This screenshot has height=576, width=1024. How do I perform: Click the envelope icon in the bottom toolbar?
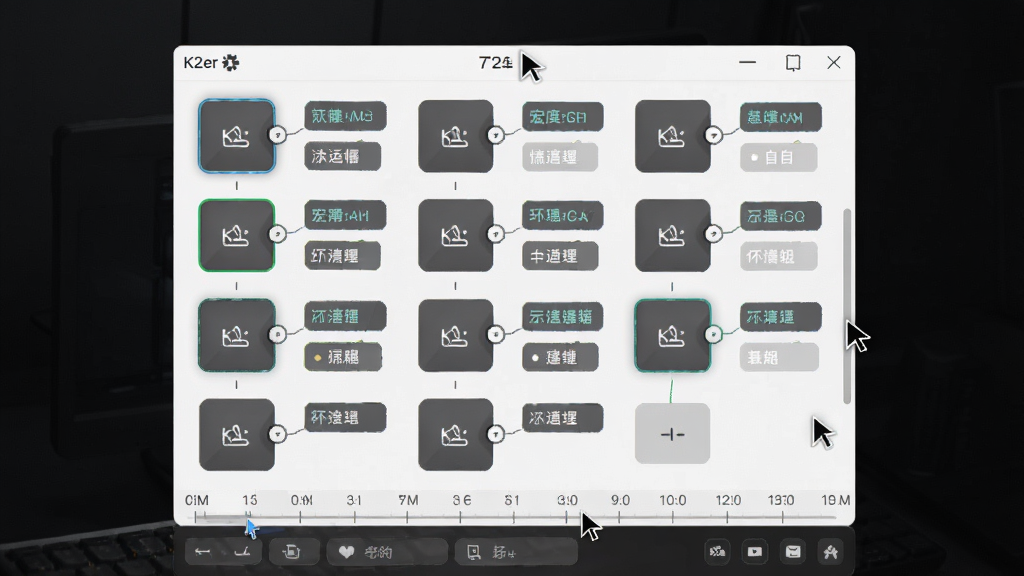[793, 552]
